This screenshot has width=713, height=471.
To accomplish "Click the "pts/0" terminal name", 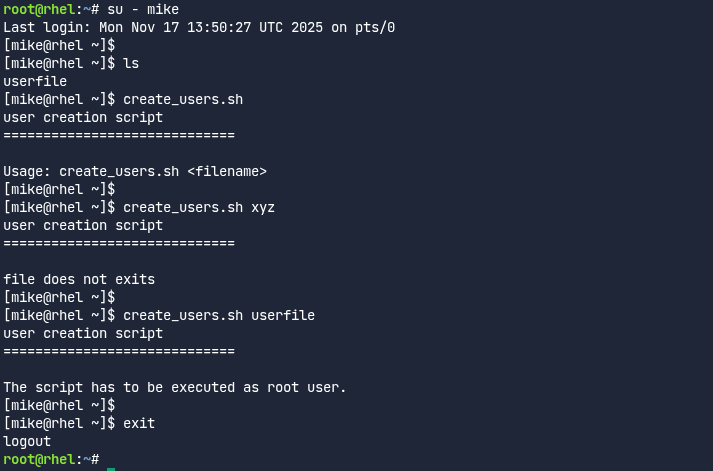I will coord(375,28).
